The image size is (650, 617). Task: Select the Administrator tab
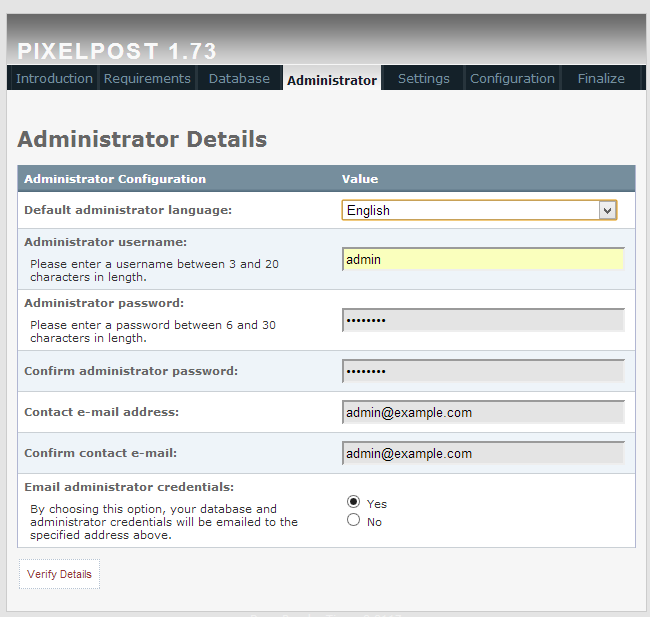click(x=331, y=80)
